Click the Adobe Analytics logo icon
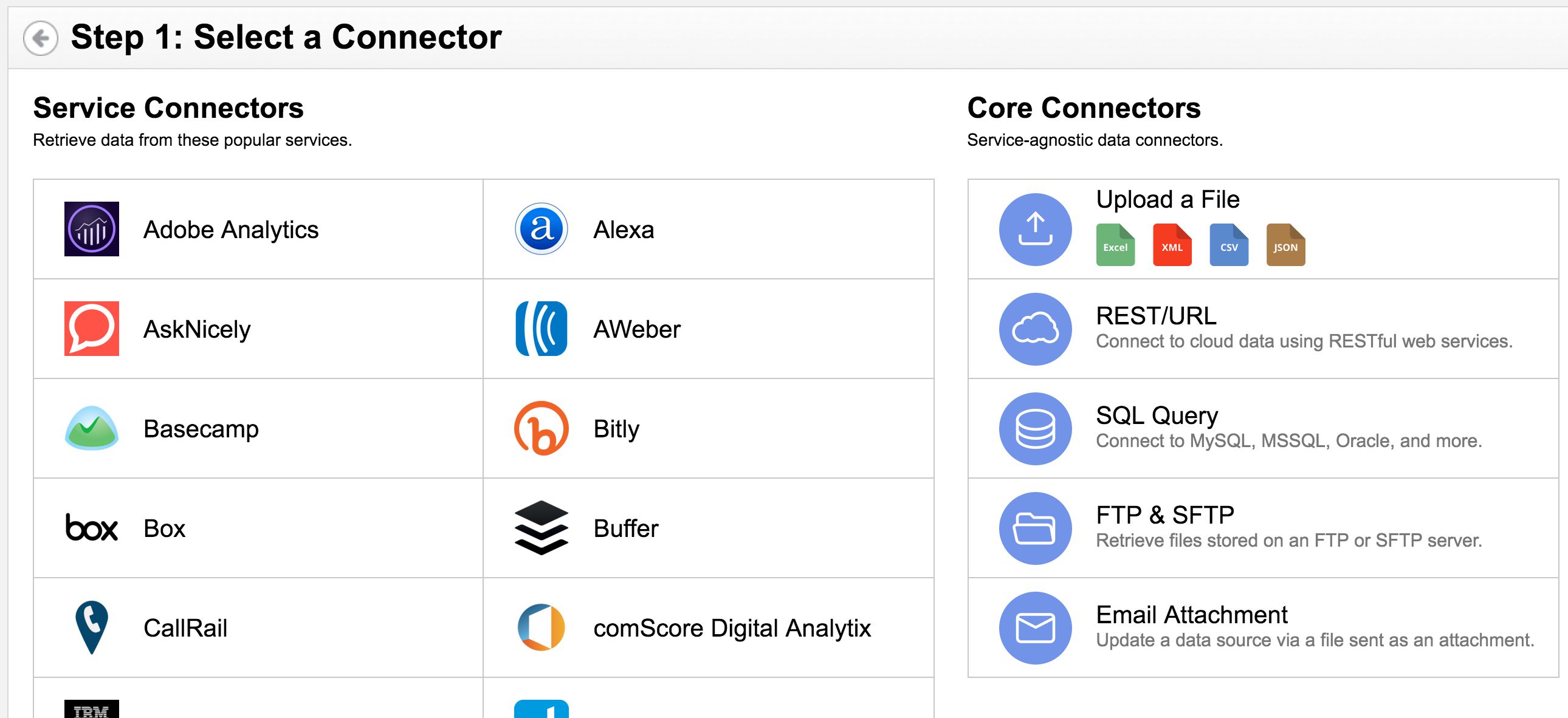Screen dimensions: 1568x718 tap(92, 229)
